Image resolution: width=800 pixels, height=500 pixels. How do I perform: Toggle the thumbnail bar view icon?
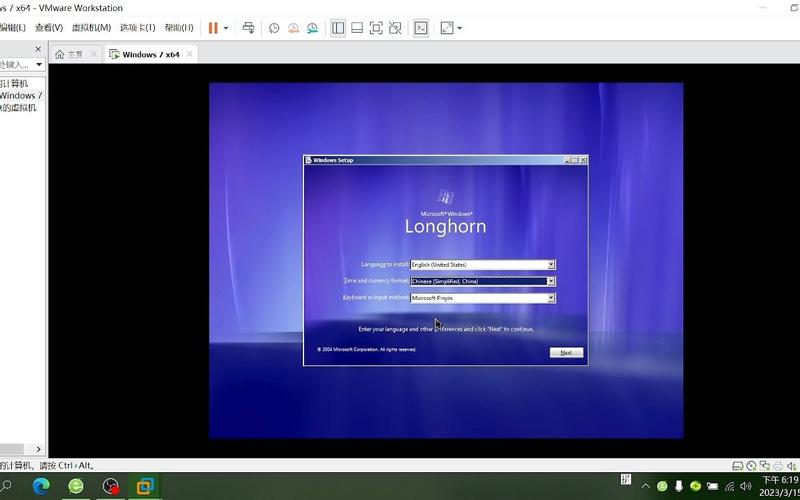point(357,28)
